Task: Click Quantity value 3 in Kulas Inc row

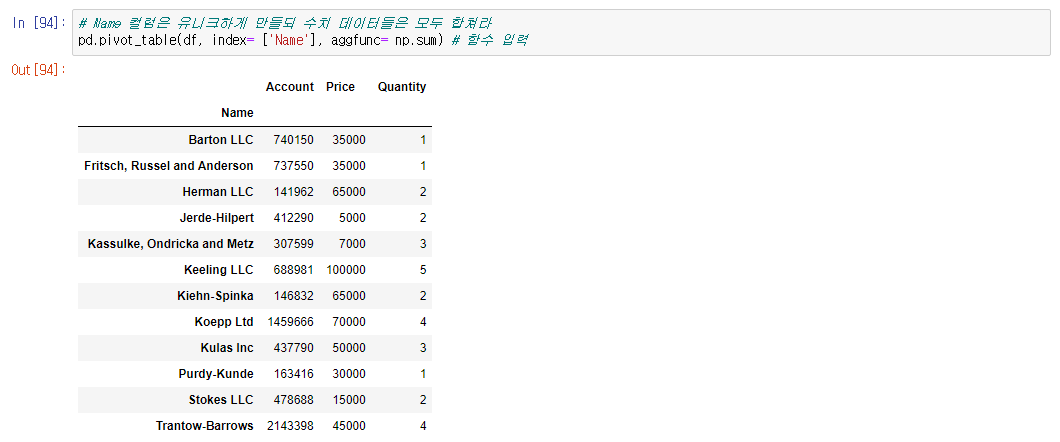Action: (x=423, y=347)
